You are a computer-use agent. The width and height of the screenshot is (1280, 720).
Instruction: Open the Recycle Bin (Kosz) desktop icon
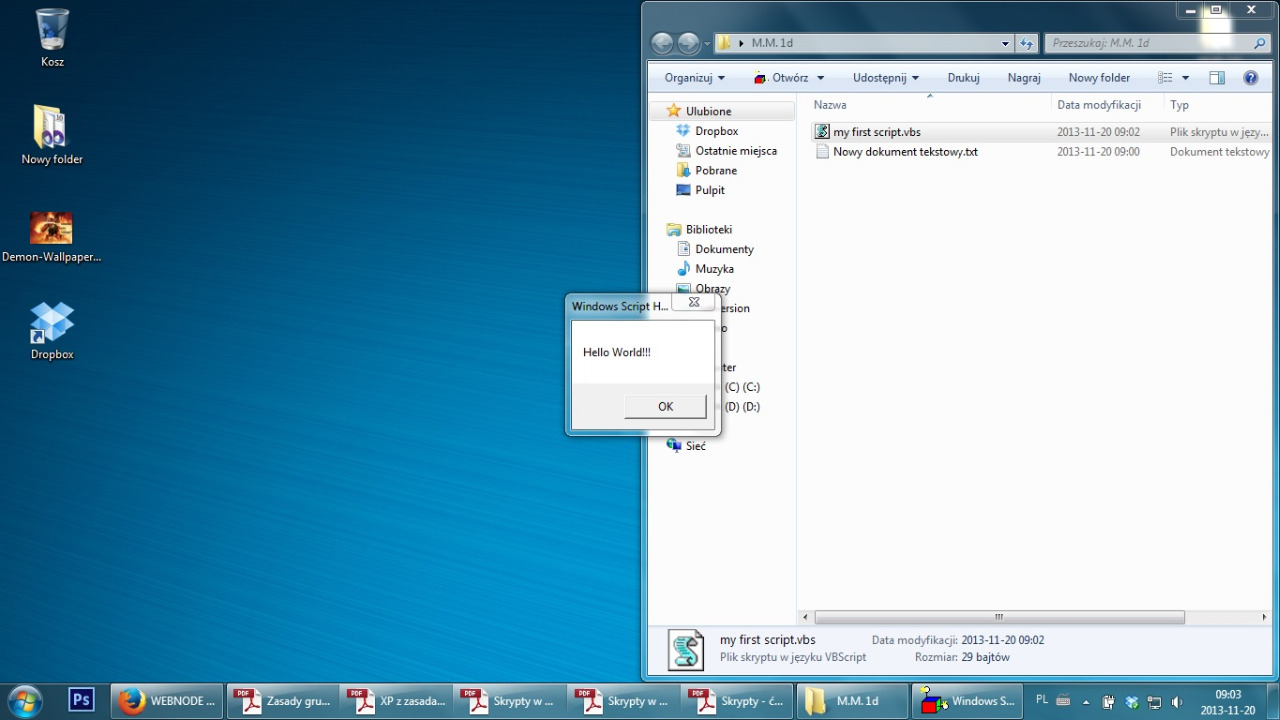(x=52, y=30)
